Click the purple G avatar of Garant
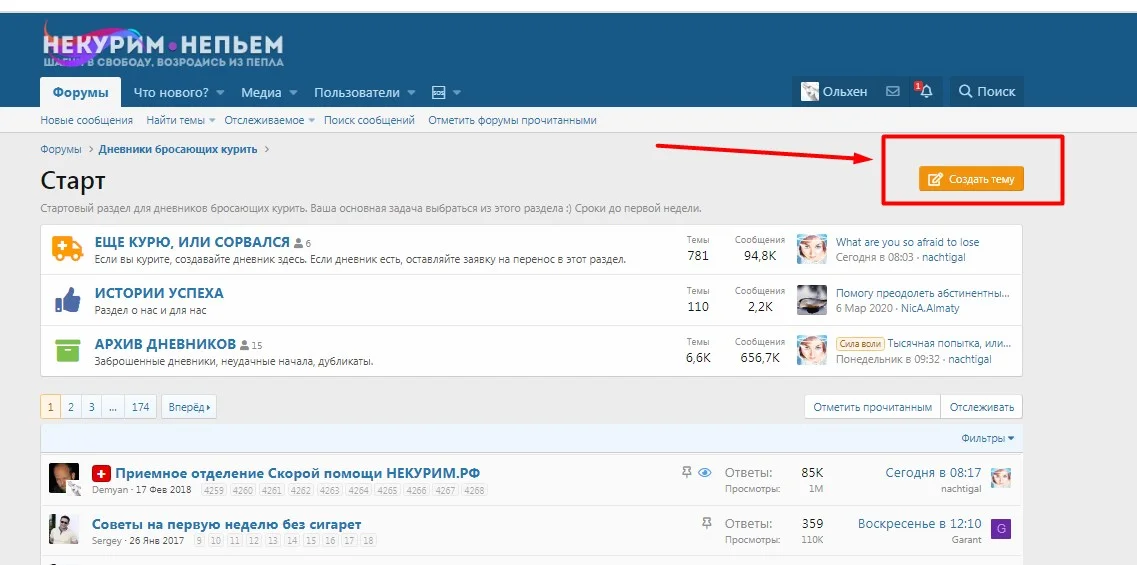Image resolution: width=1137 pixels, height=565 pixels. [1001, 529]
